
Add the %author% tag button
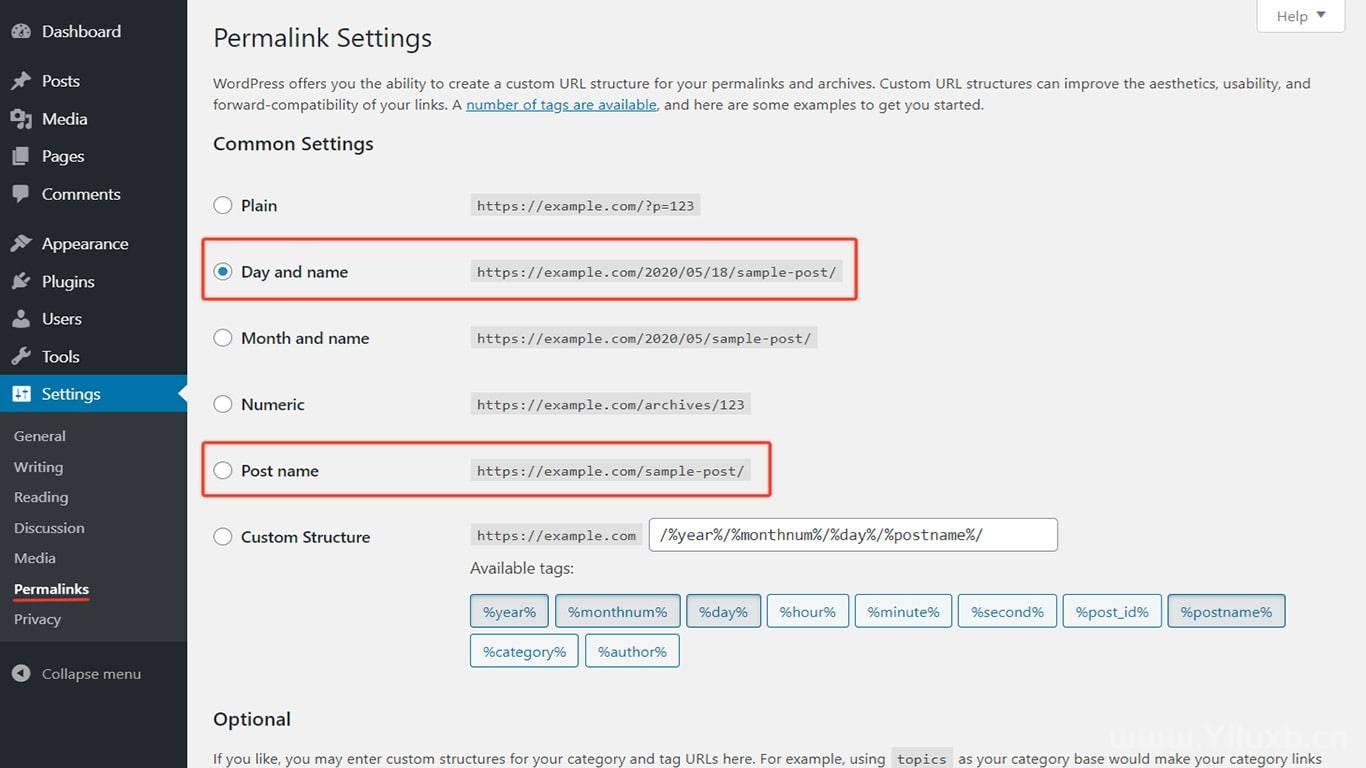(632, 652)
